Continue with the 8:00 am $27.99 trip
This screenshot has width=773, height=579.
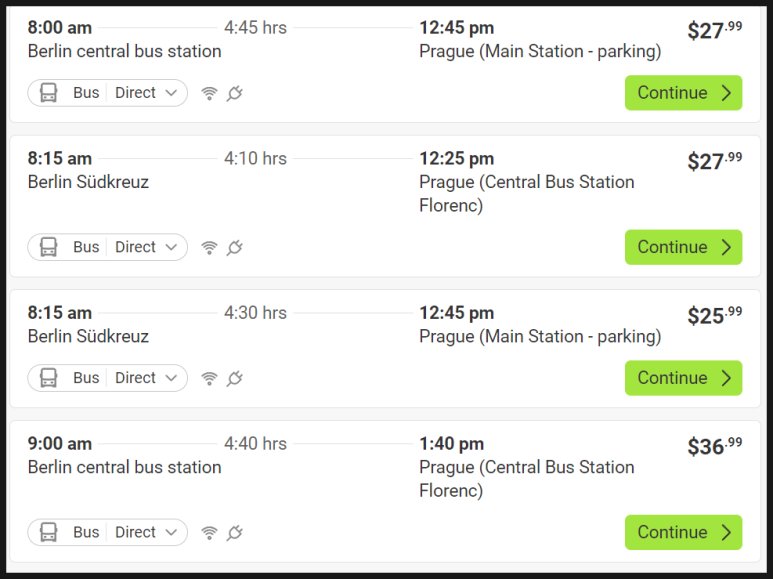pos(683,93)
